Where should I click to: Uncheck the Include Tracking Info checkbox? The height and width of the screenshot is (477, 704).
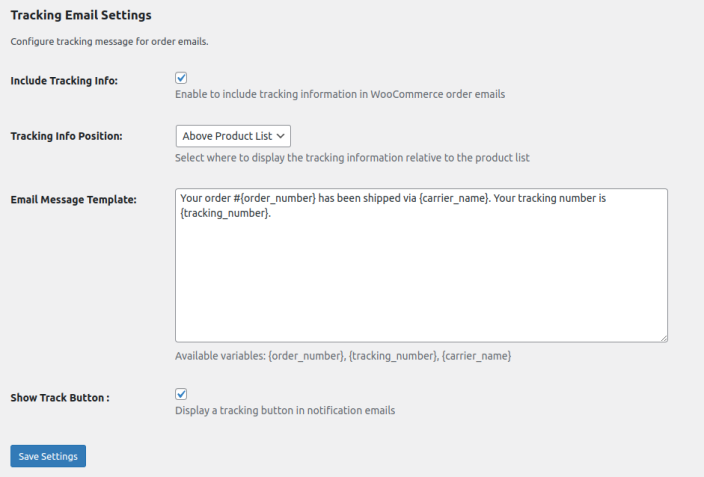coord(181,78)
